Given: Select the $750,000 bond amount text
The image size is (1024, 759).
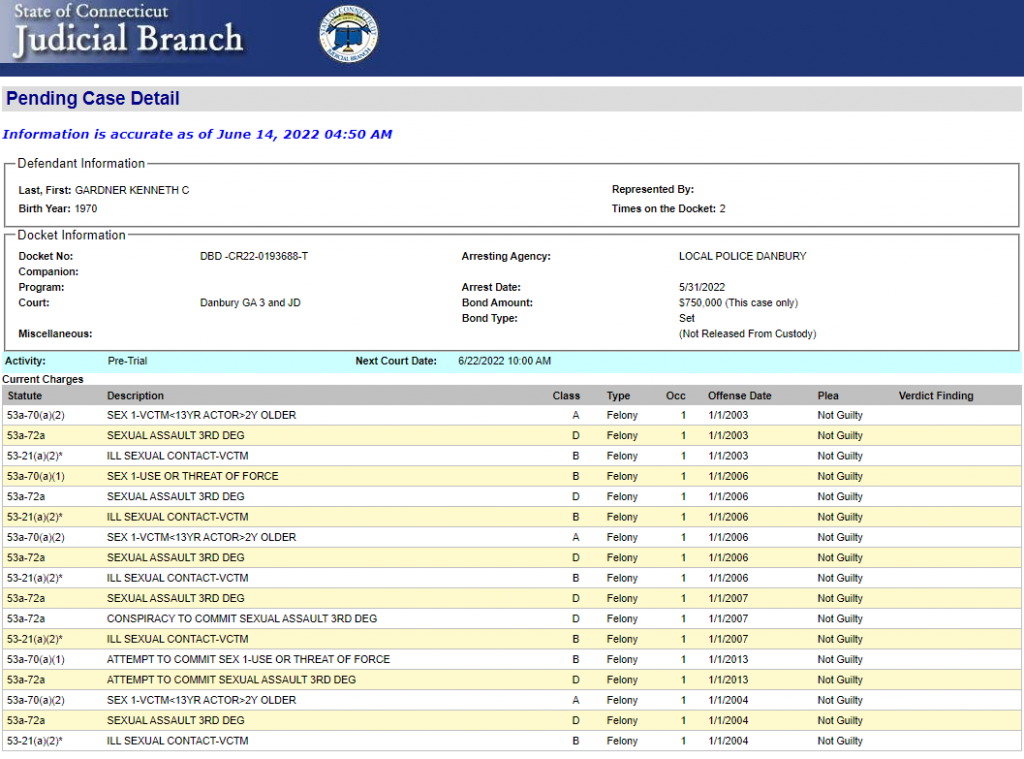Looking at the screenshot, I should click(738, 303).
